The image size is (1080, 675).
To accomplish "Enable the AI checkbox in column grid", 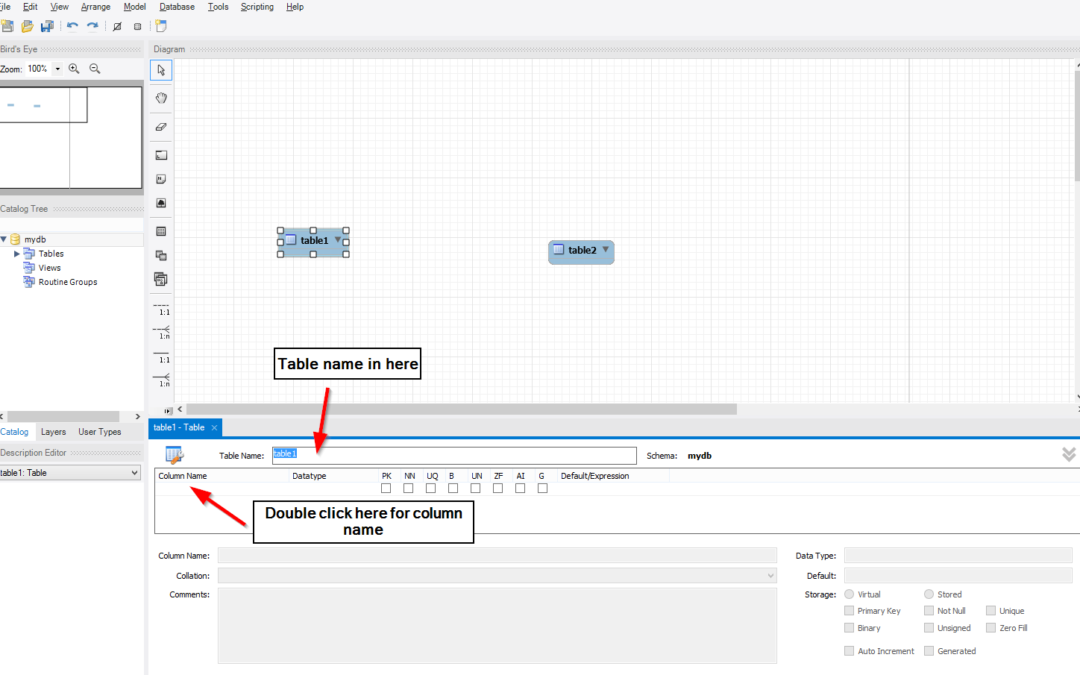I will pos(520,488).
